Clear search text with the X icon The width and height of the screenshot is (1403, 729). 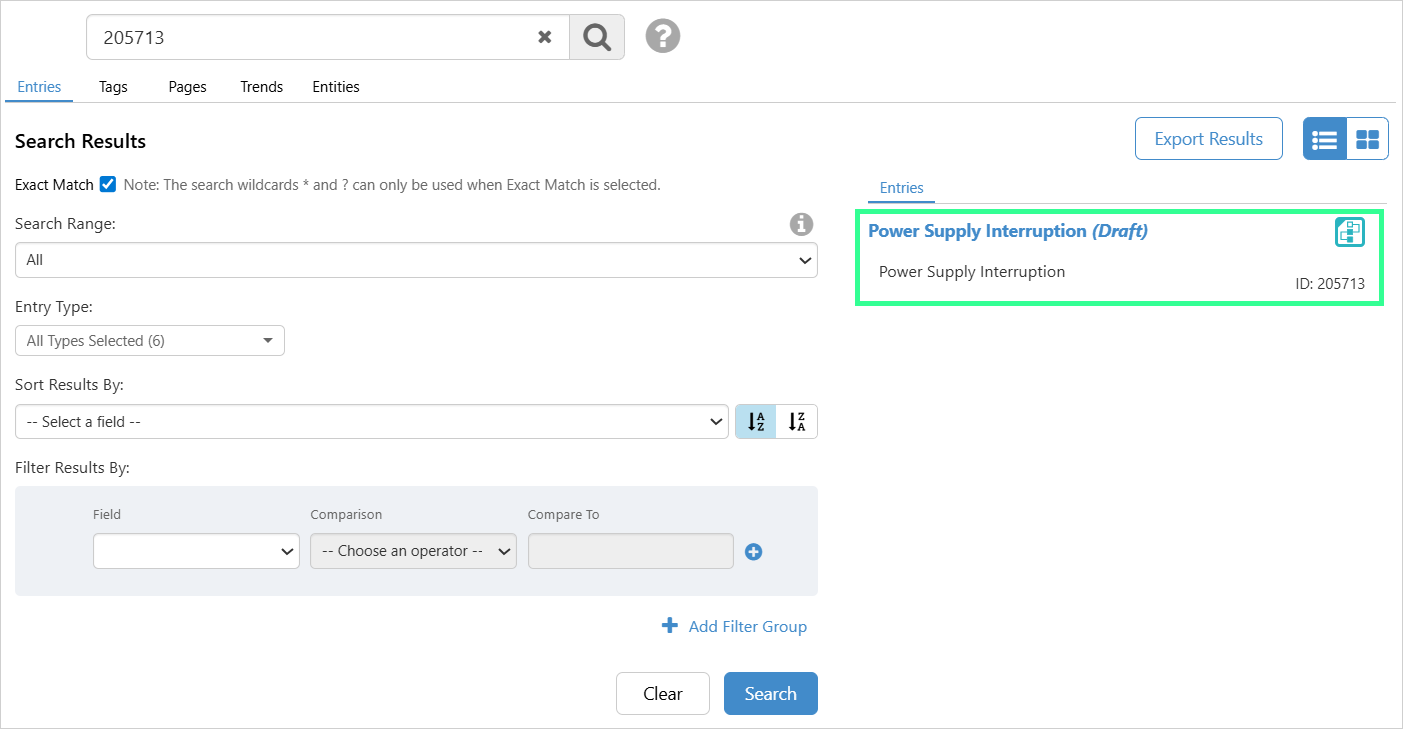click(545, 38)
